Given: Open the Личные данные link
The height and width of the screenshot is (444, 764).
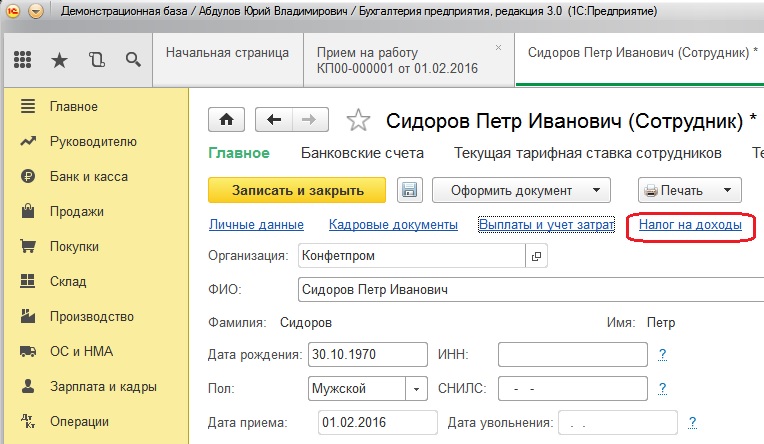Looking at the screenshot, I should click(256, 226).
